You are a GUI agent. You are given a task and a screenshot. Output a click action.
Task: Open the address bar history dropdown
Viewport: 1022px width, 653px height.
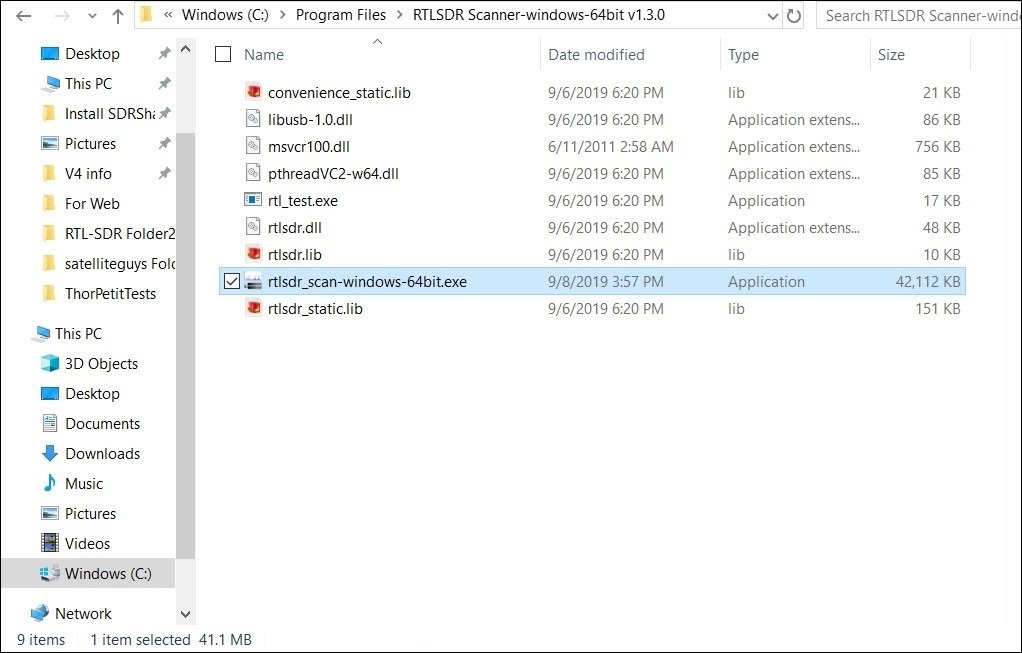pyautogui.click(x=771, y=16)
